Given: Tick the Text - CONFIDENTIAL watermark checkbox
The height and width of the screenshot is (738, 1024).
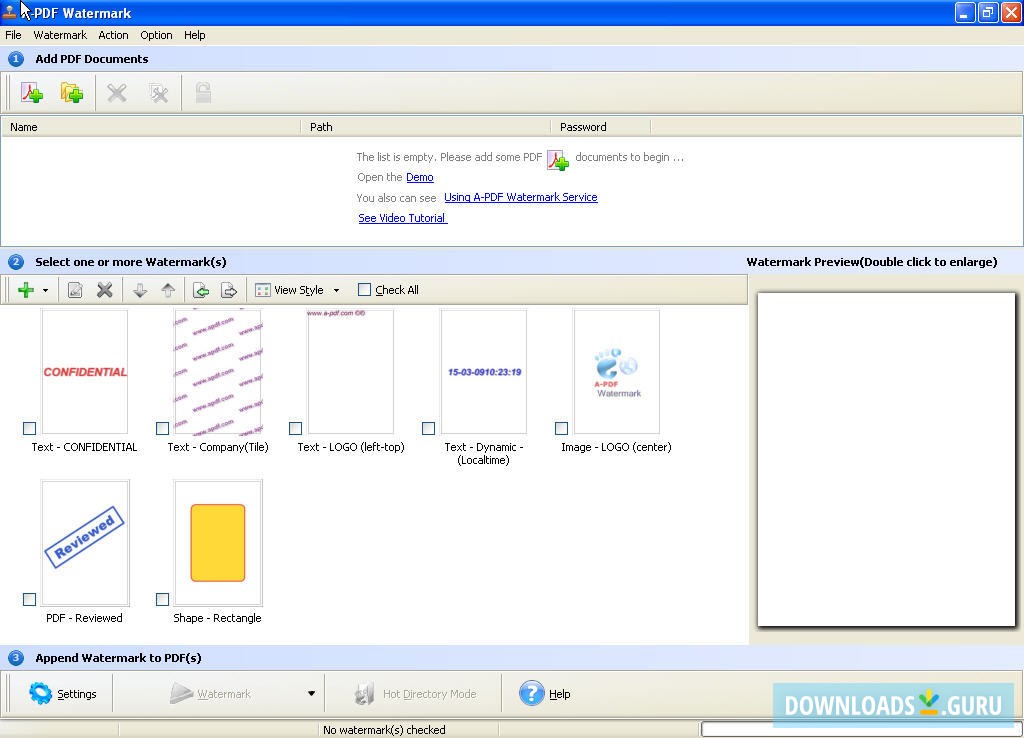Looking at the screenshot, I should 30,428.
